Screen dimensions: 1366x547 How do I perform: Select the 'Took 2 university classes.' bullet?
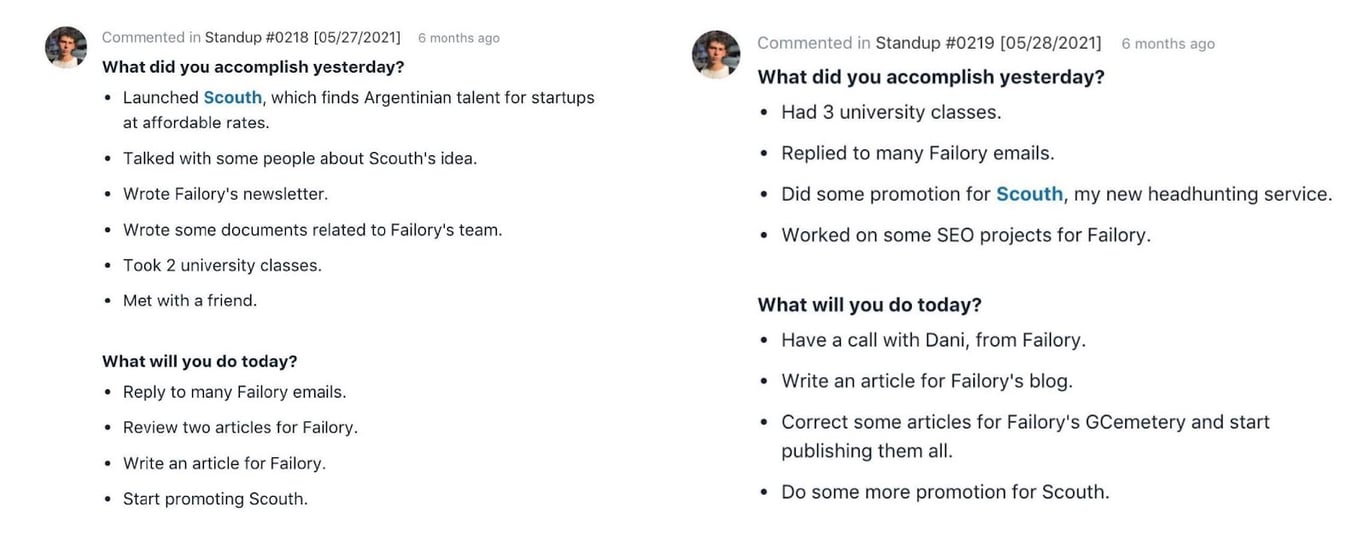click(222, 265)
